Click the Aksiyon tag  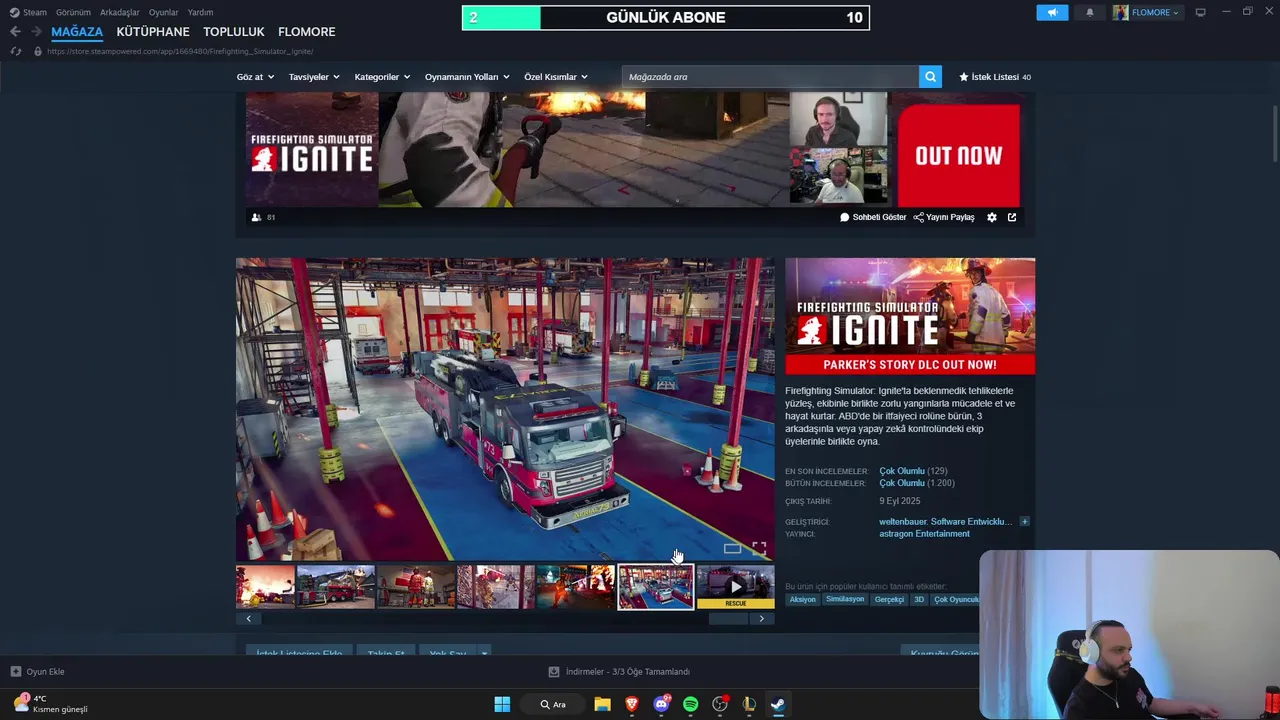click(802, 600)
